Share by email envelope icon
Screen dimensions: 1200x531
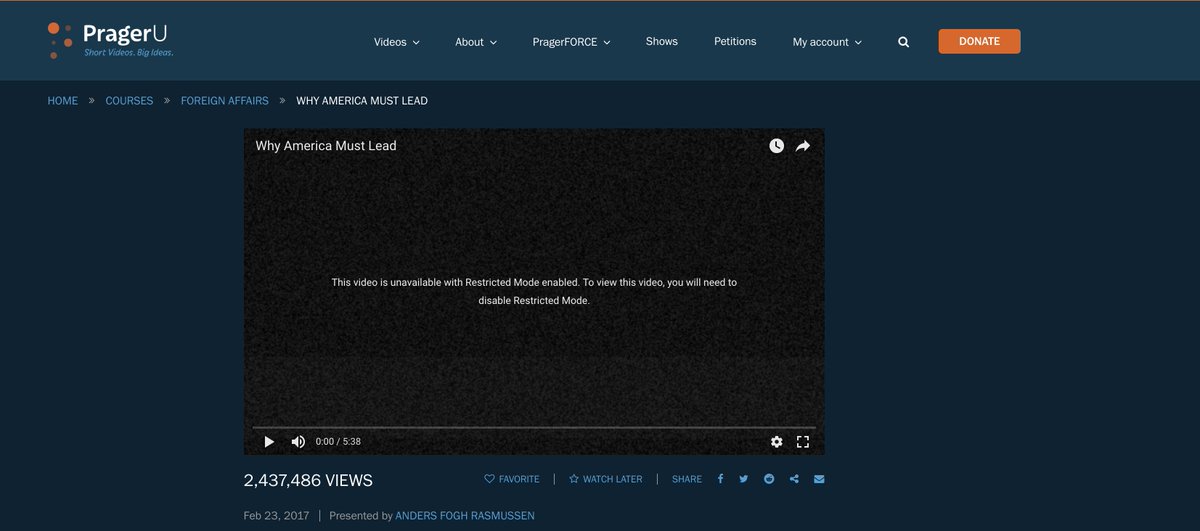click(x=819, y=479)
